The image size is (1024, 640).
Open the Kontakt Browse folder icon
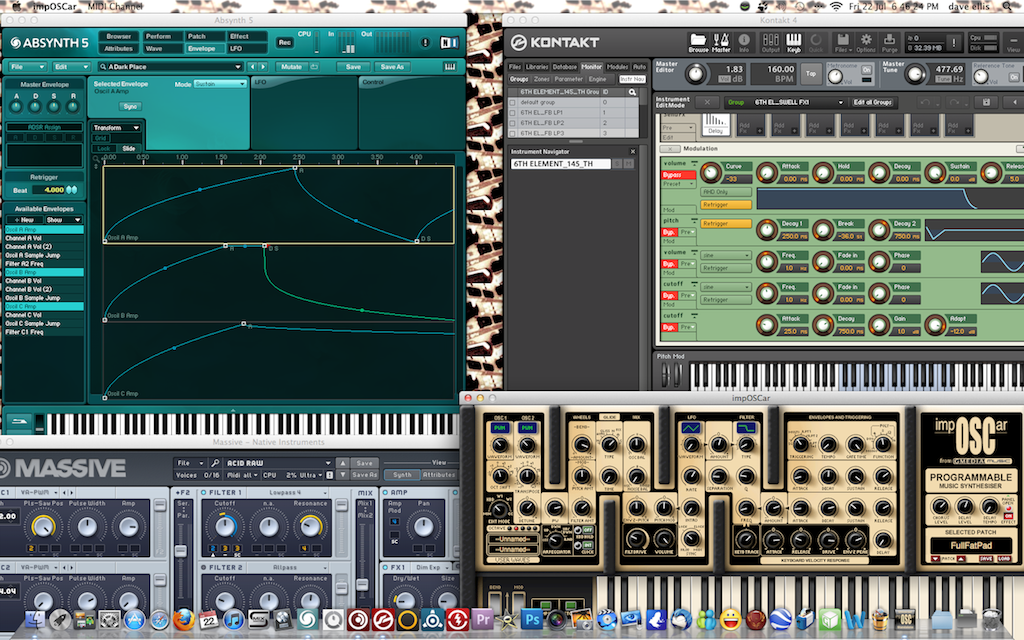coord(697,43)
